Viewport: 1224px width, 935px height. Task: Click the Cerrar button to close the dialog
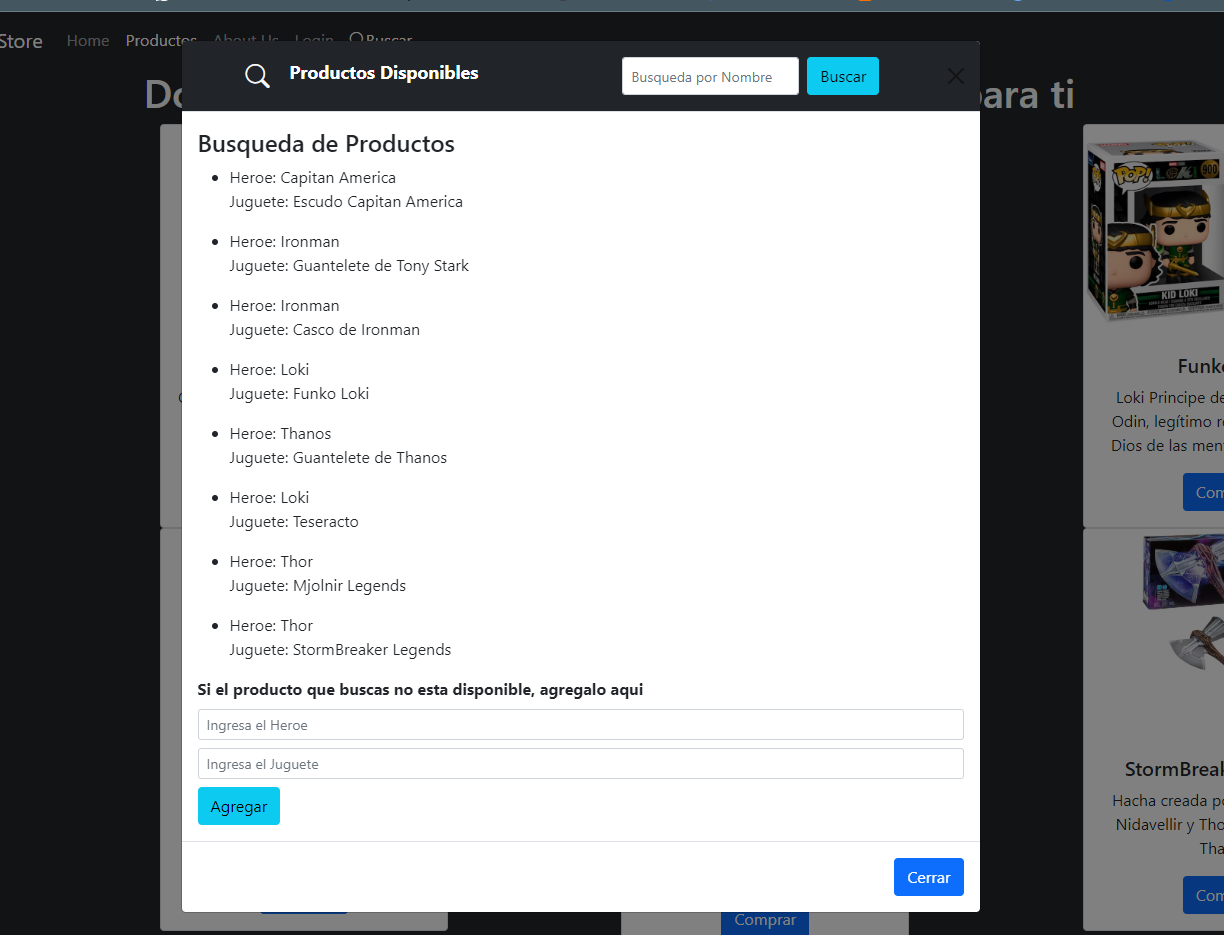click(x=928, y=877)
